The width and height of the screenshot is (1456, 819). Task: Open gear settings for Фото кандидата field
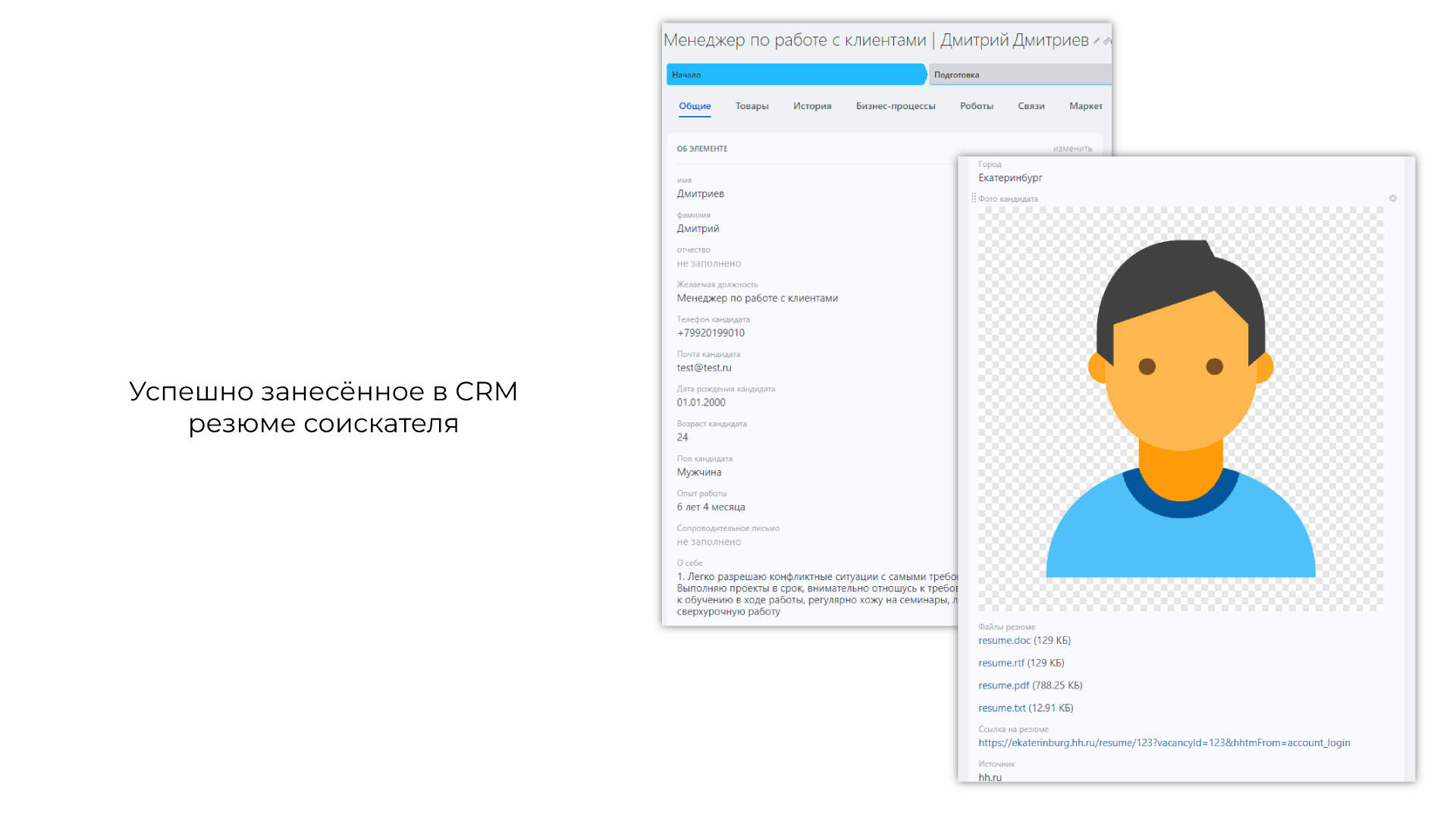click(1392, 199)
